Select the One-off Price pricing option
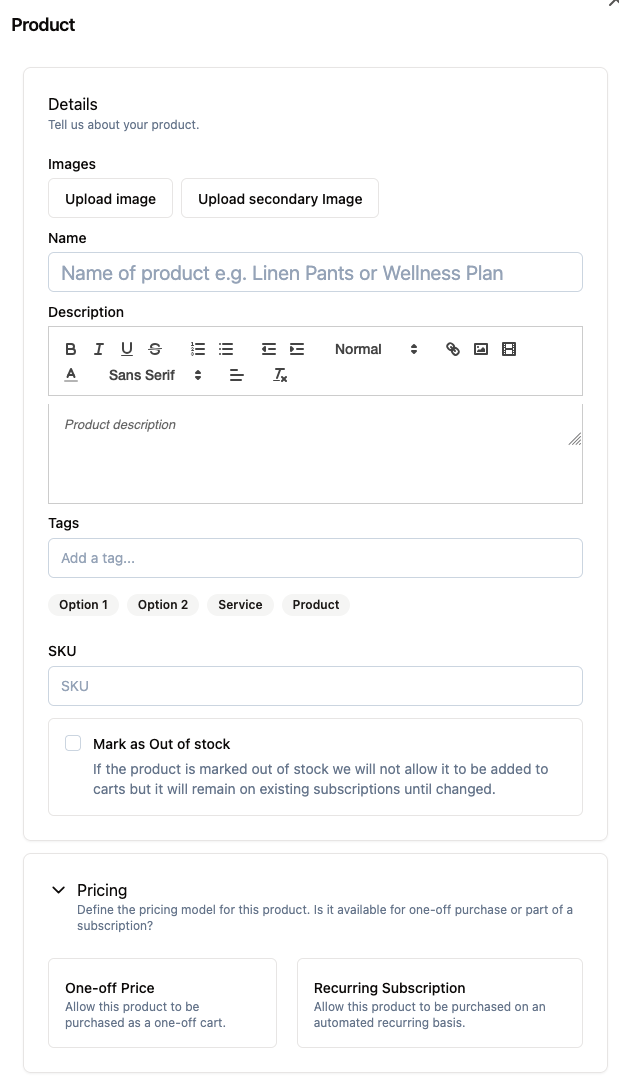Image resolution: width=619 pixels, height=1078 pixels. click(x=162, y=1002)
